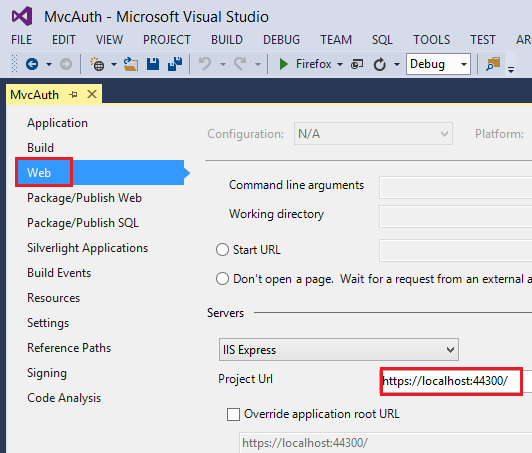Open the Silverlight Applications page
The height and width of the screenshot is (453, 532).
[88, 248]
